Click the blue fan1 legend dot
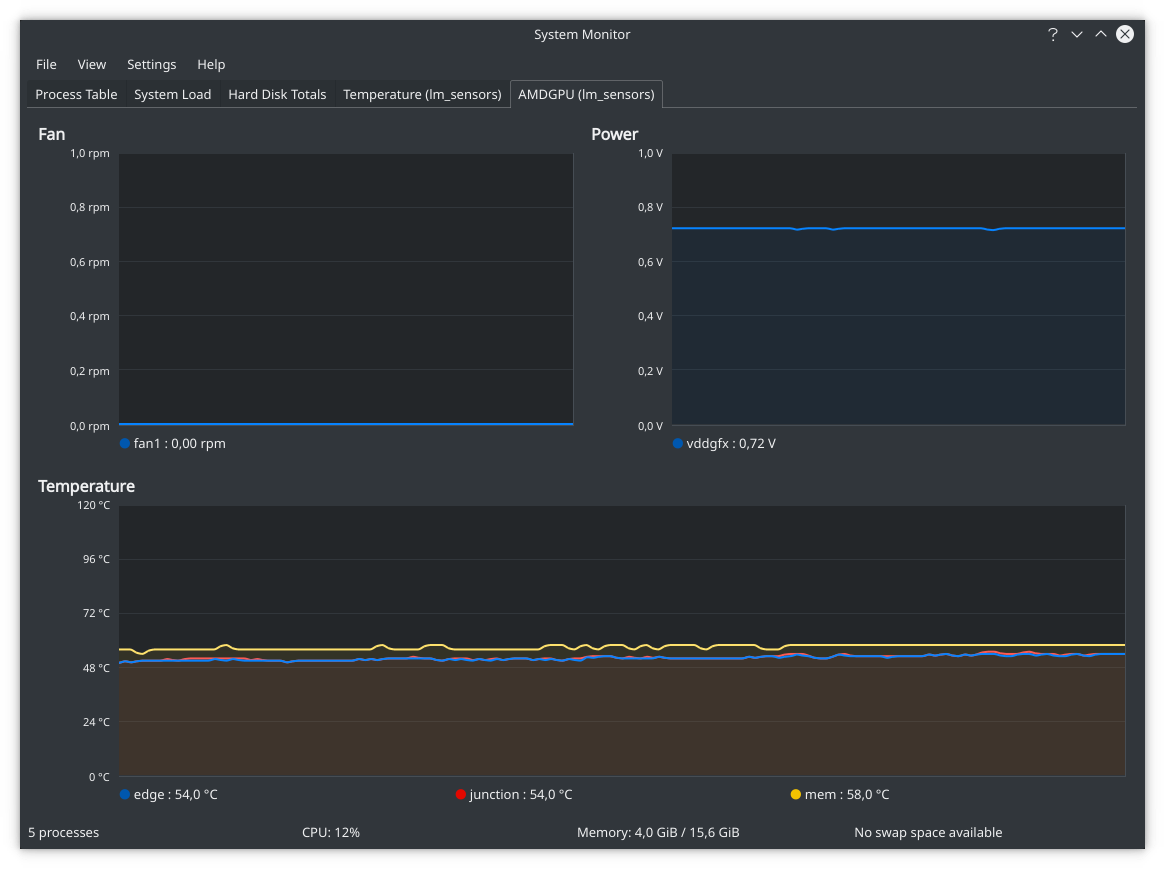Screen dimensions: 1165x869 (x=125, y=443)
